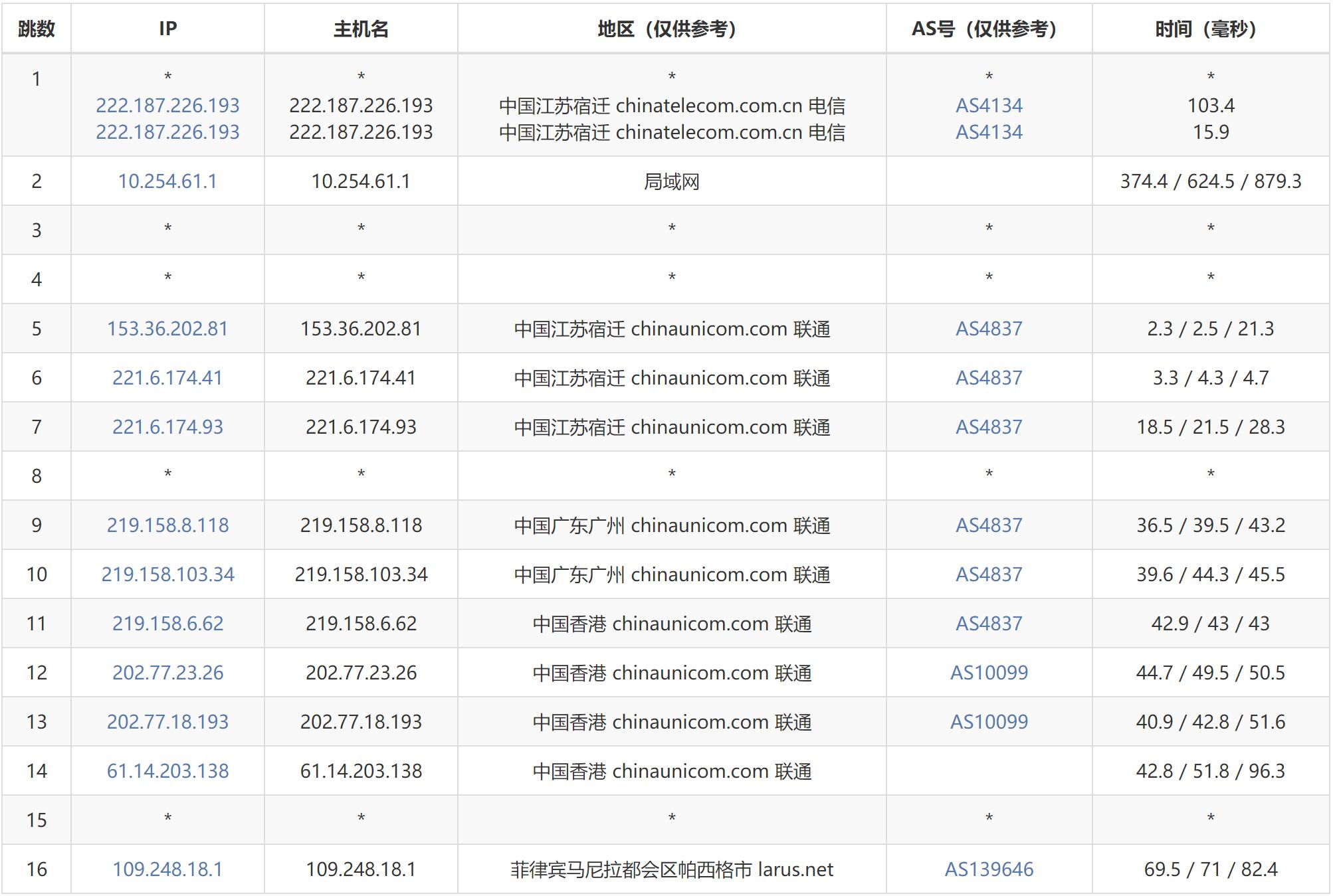Select region text 菲律宾马尼拉都会区帕西格市 larus.net
1333x896 pixels.
672,869
